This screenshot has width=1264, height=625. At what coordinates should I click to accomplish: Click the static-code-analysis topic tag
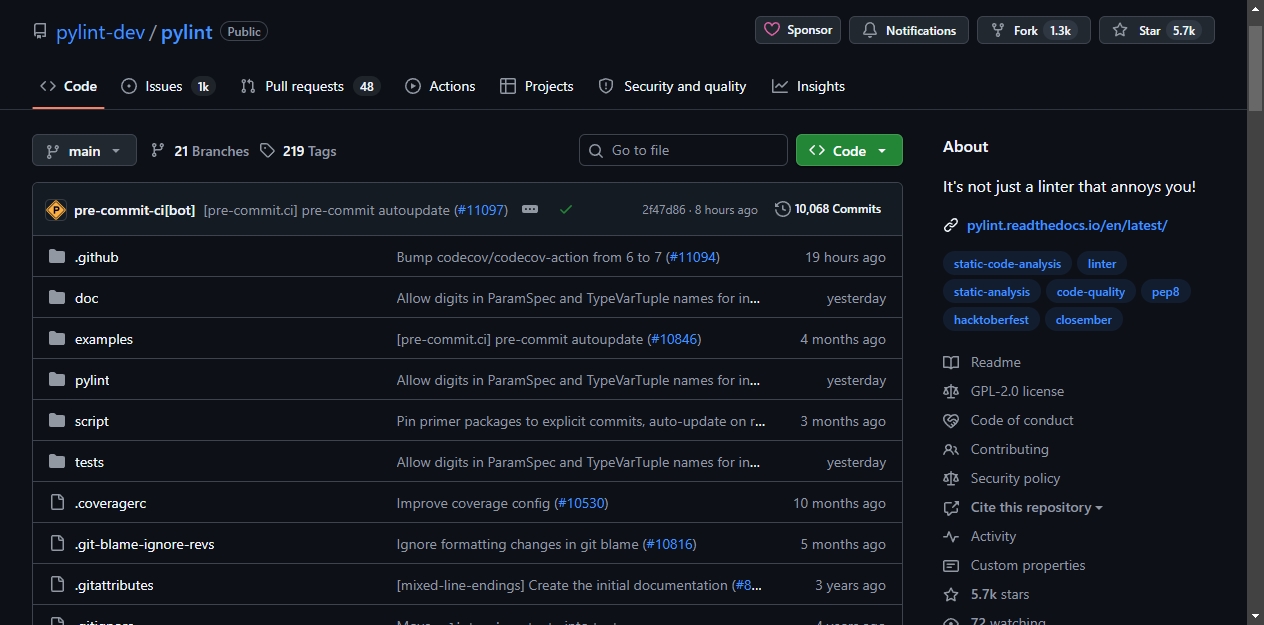tap(1007, 264)
